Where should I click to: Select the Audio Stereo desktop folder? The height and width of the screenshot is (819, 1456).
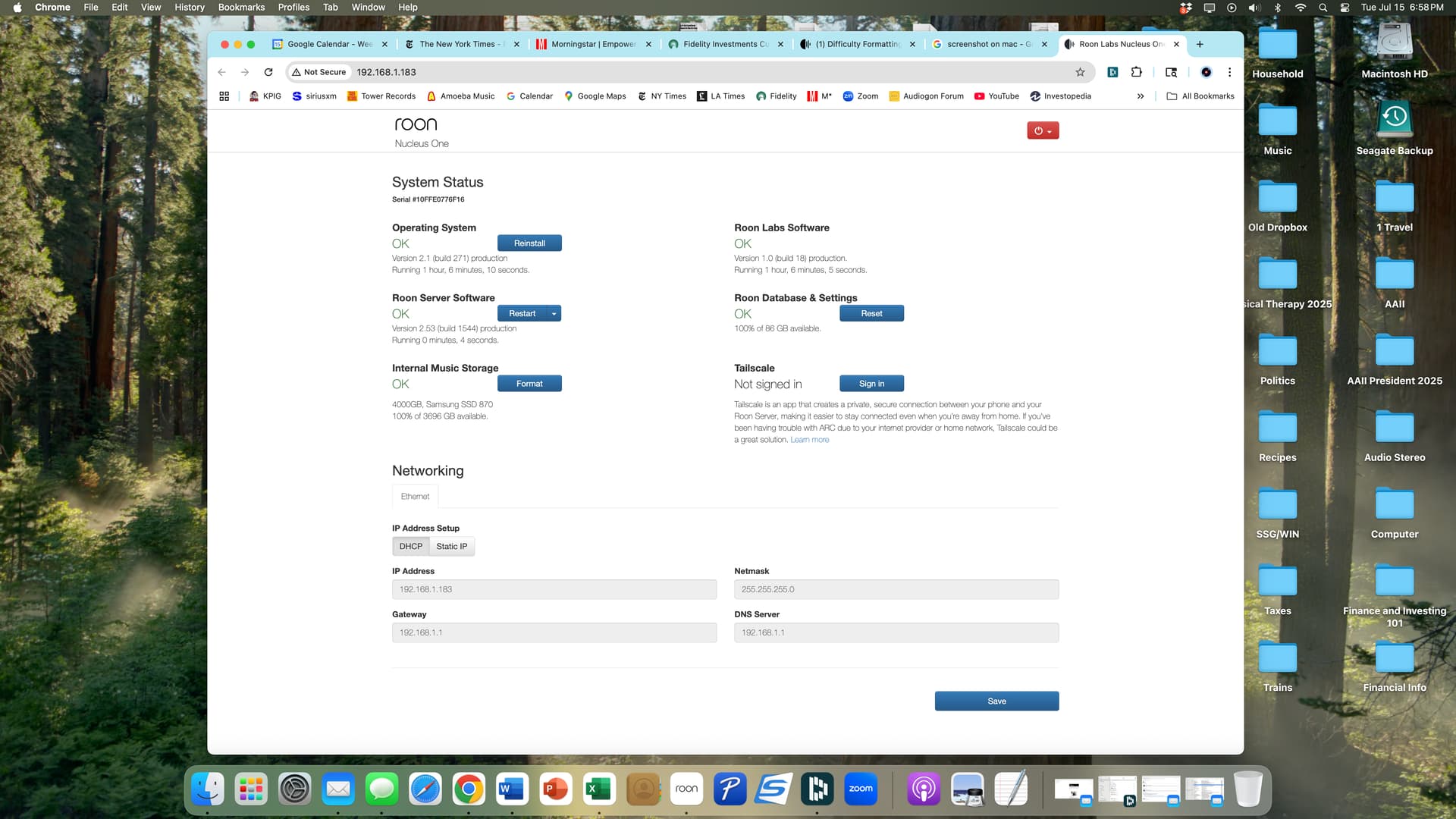click(x=1395, y=436)
